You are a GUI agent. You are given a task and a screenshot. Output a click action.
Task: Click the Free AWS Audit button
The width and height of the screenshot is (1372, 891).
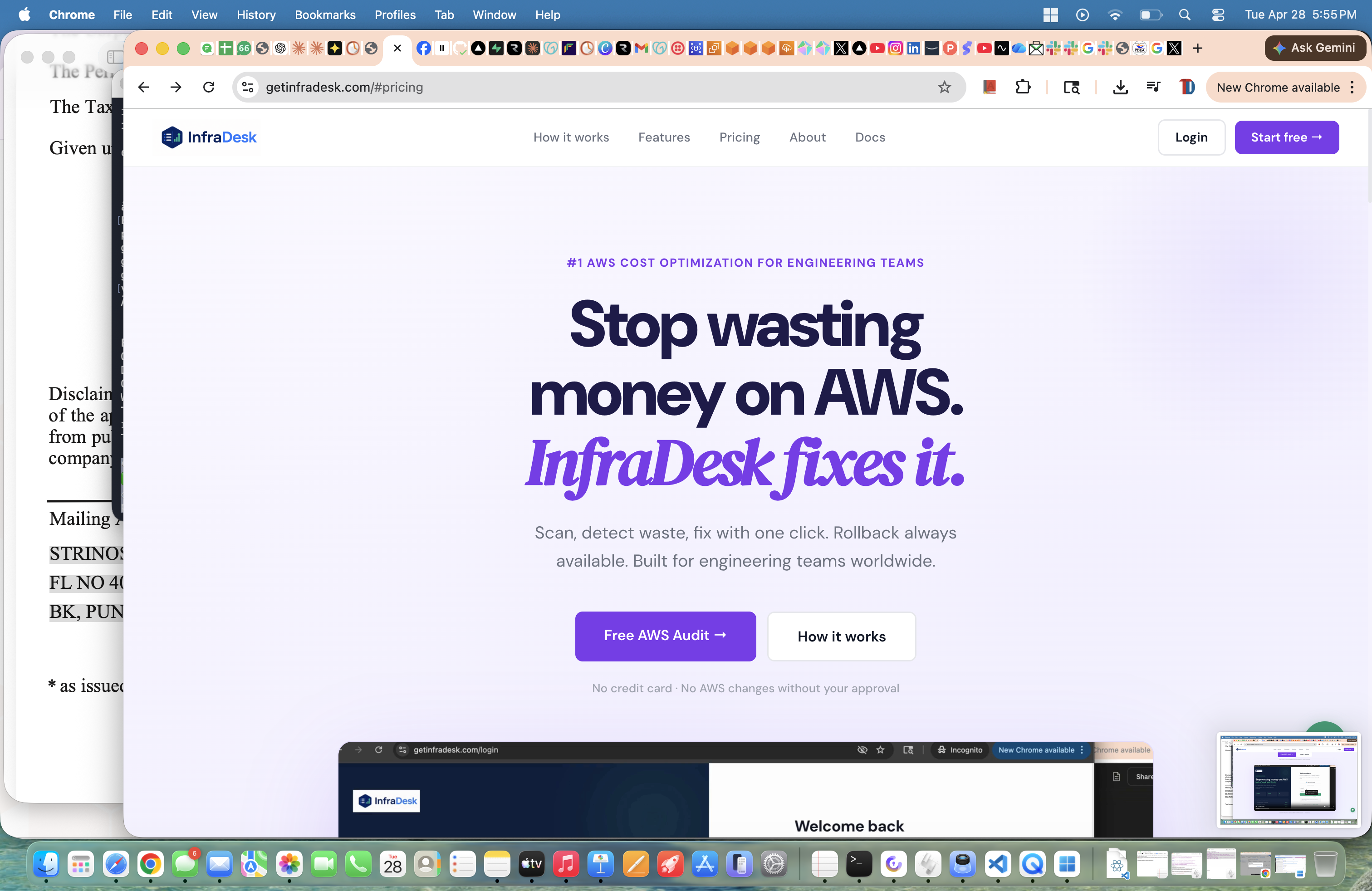pos(665,636)
